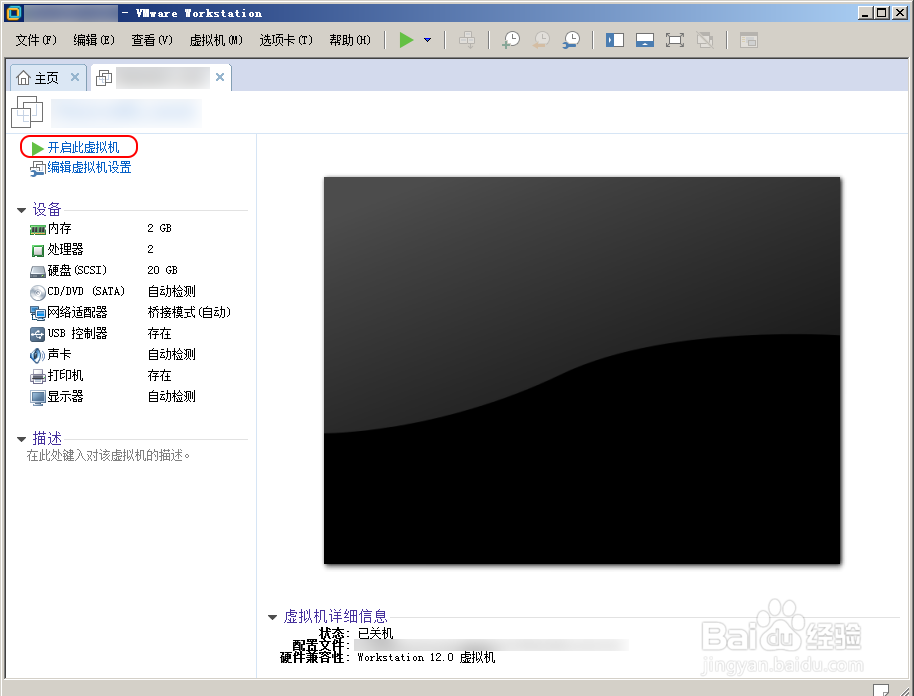Open the 选项卡(T) menu

pyautogui.click(x=286, y=40)
